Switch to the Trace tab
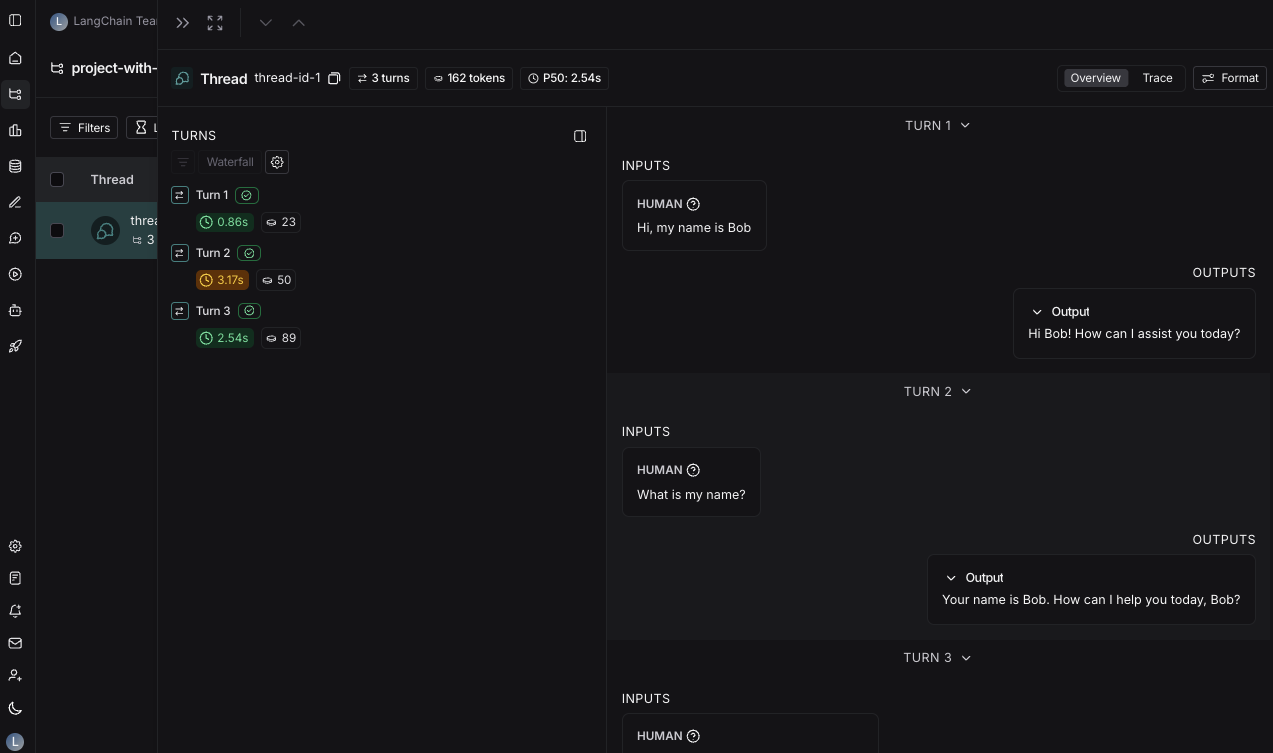 coord(1157,78)
